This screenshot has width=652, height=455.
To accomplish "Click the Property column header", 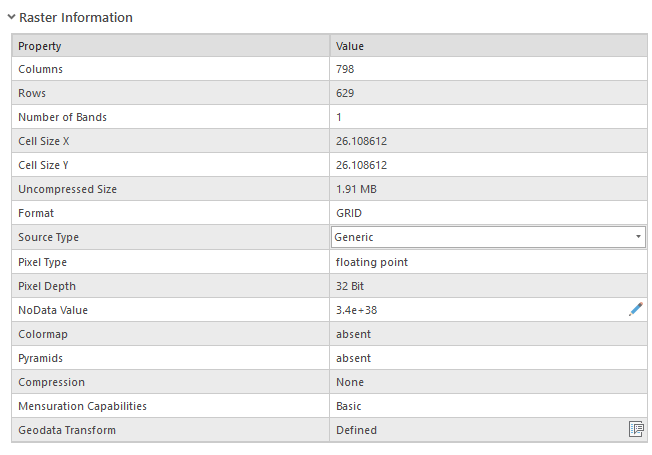I will 170,46.
